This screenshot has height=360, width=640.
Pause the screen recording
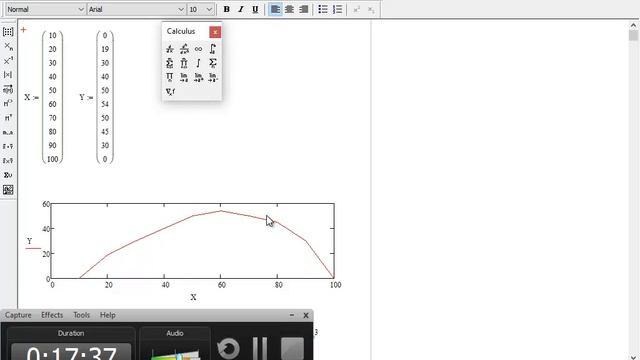pos(260,348)
